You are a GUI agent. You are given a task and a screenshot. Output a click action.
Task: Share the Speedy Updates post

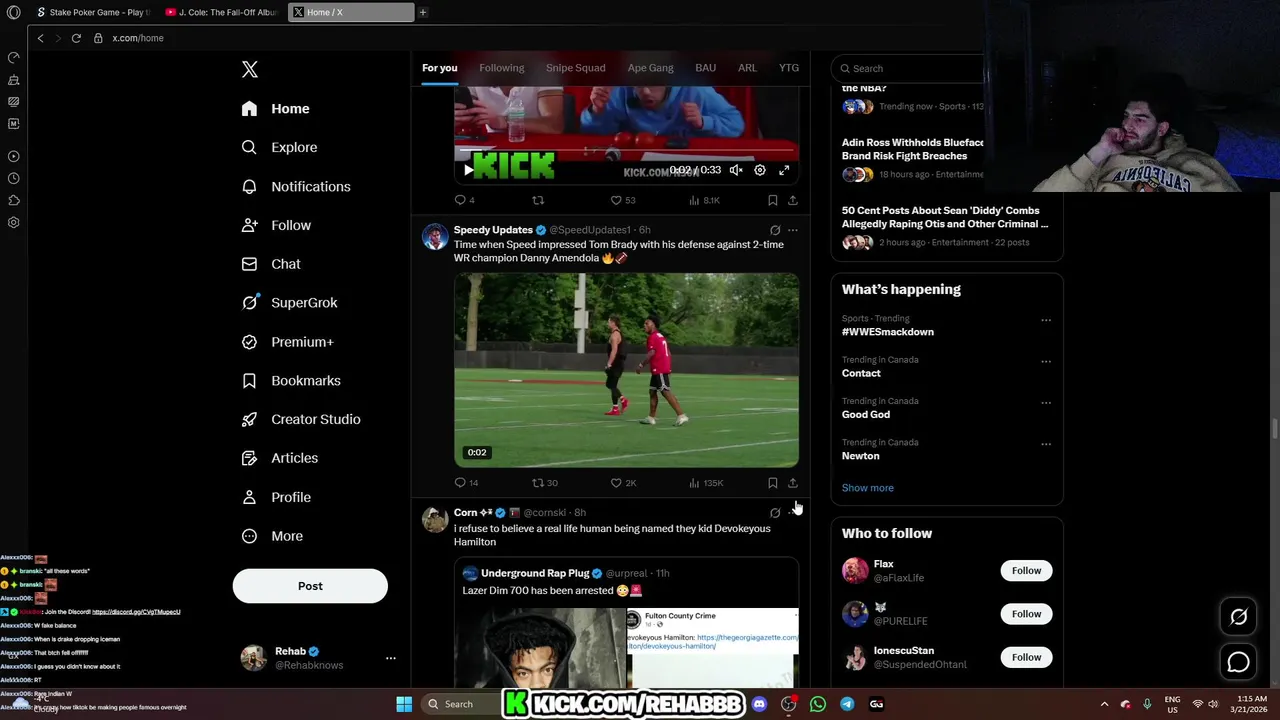point(793,483)
